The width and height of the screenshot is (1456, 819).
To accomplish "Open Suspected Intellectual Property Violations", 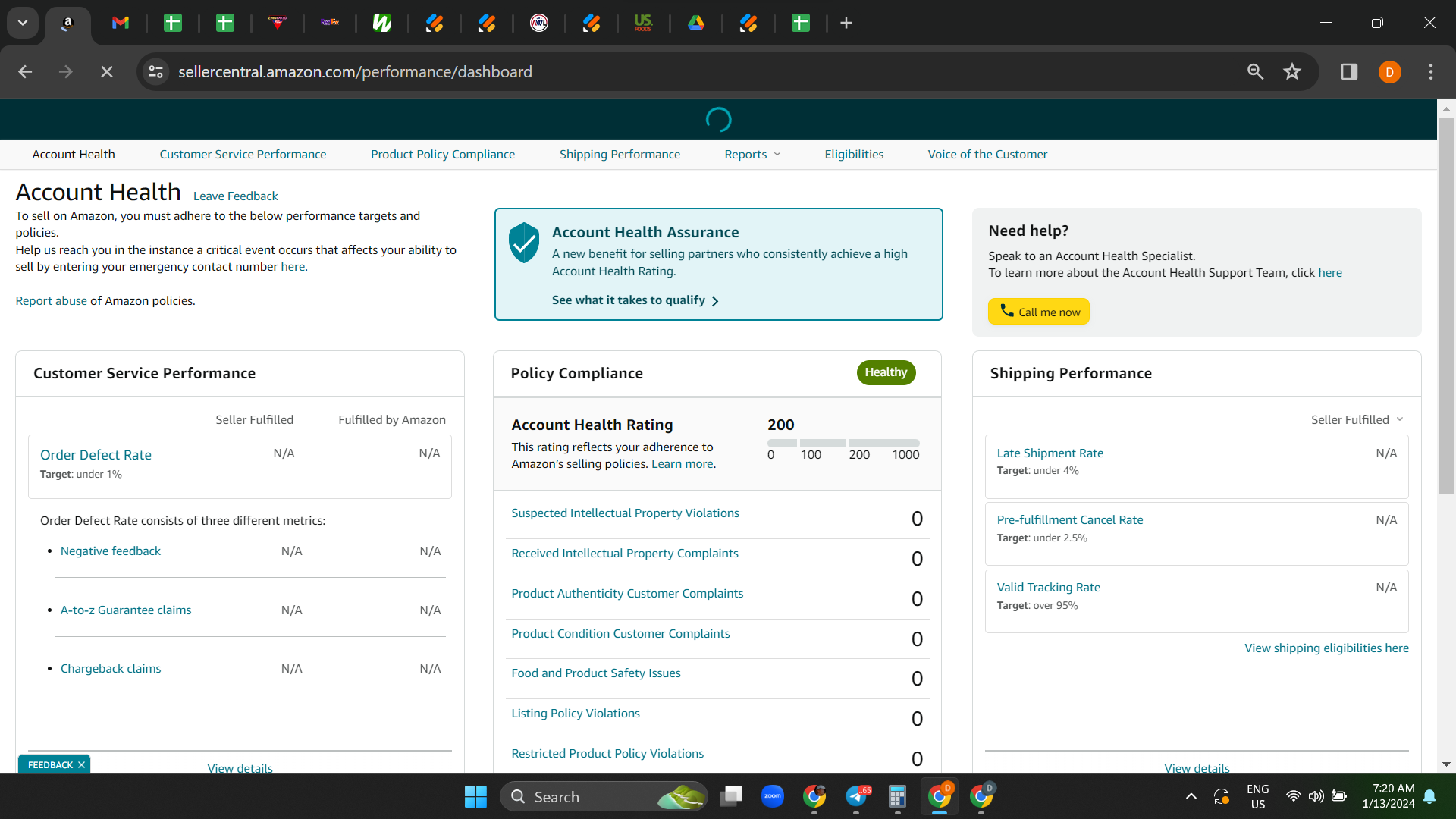I will pos(625,513).
